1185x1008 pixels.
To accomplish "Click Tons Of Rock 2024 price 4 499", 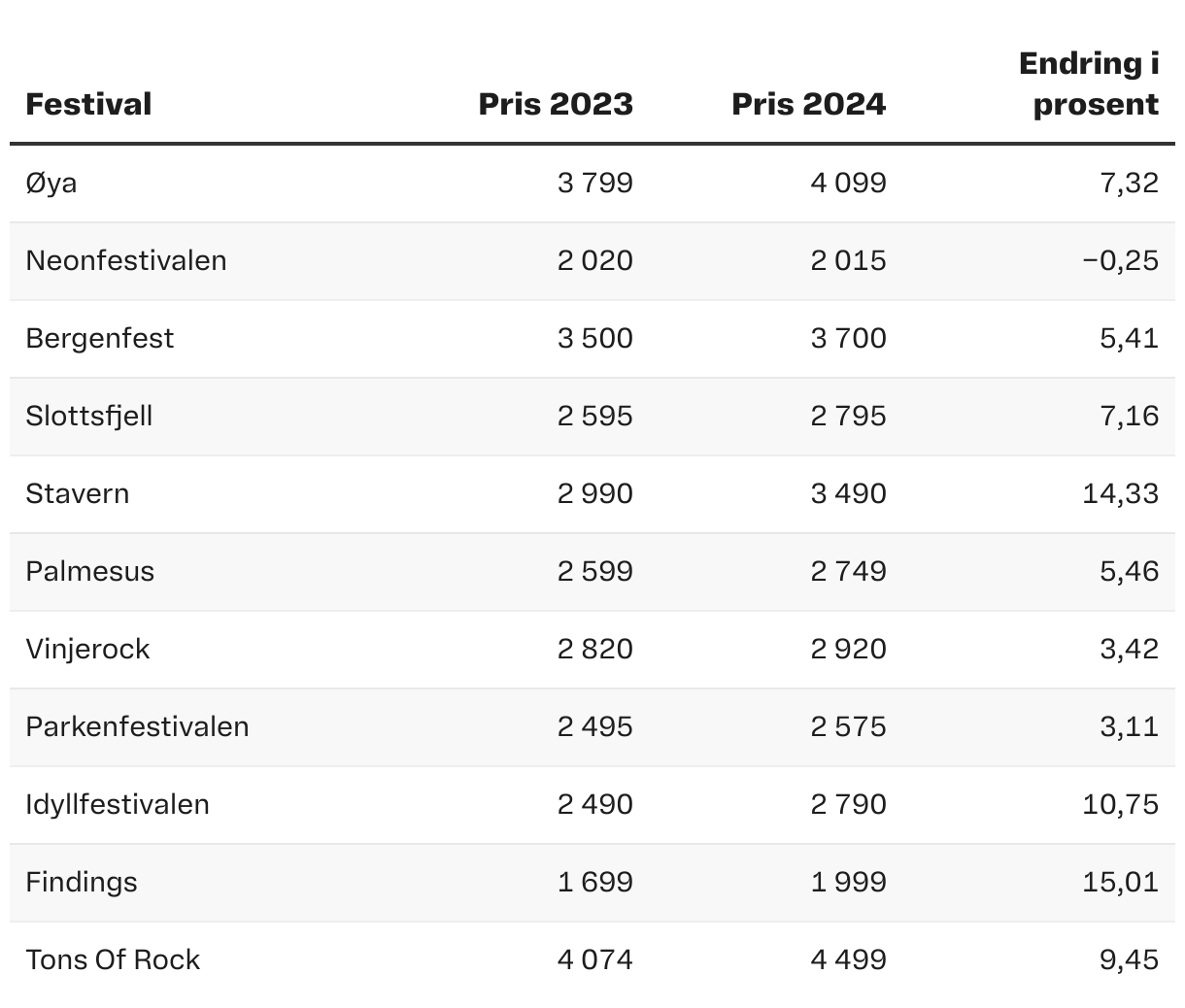I will click(848, 959).
